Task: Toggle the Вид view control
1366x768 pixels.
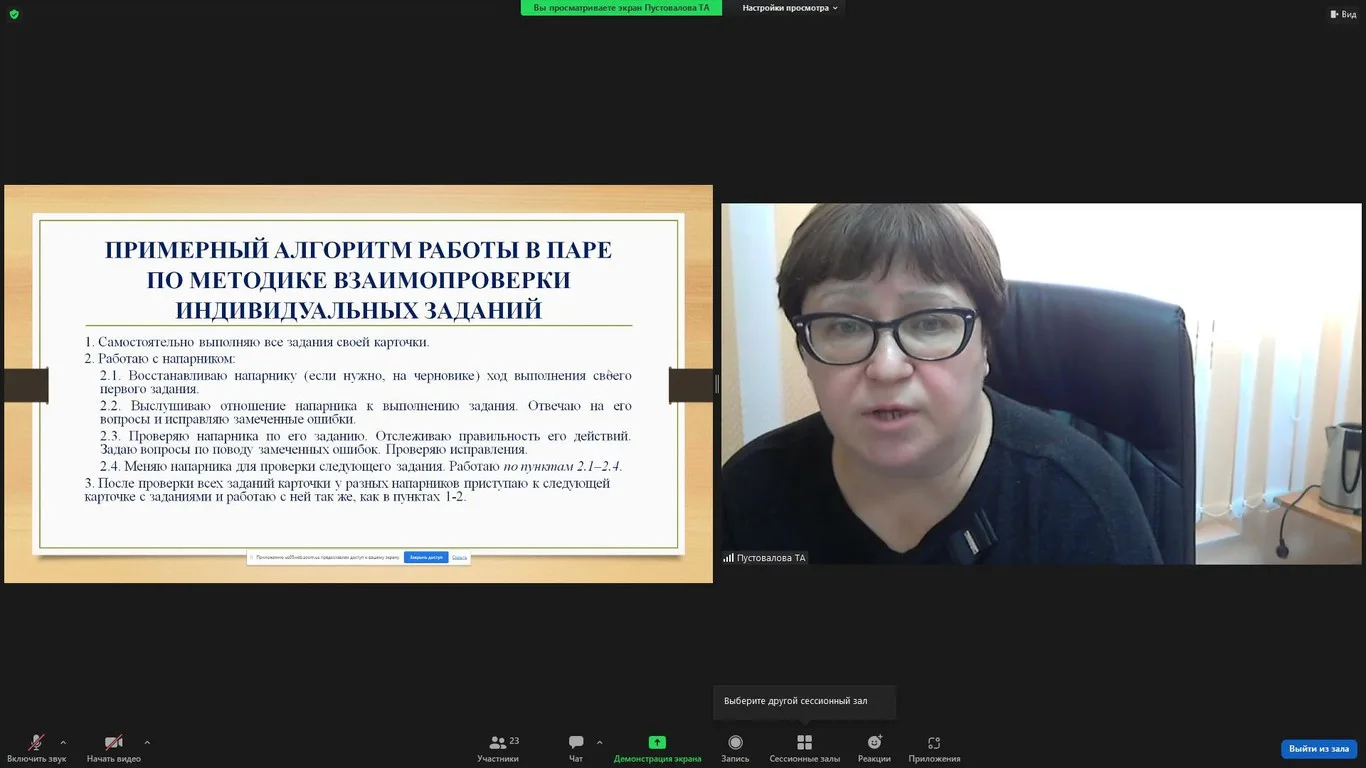Action: 1344,14
